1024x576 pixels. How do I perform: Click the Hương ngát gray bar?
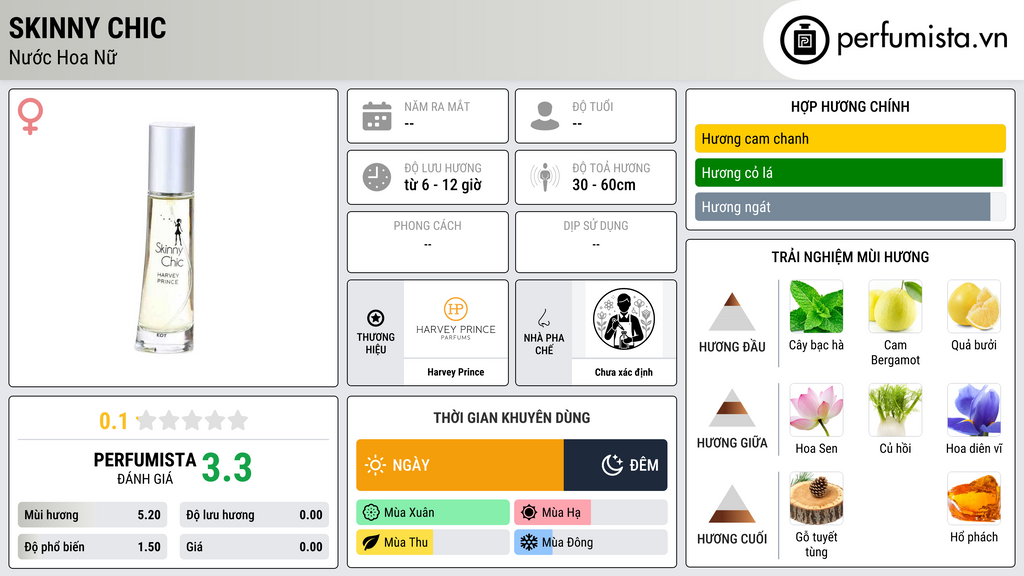(842, 206)
